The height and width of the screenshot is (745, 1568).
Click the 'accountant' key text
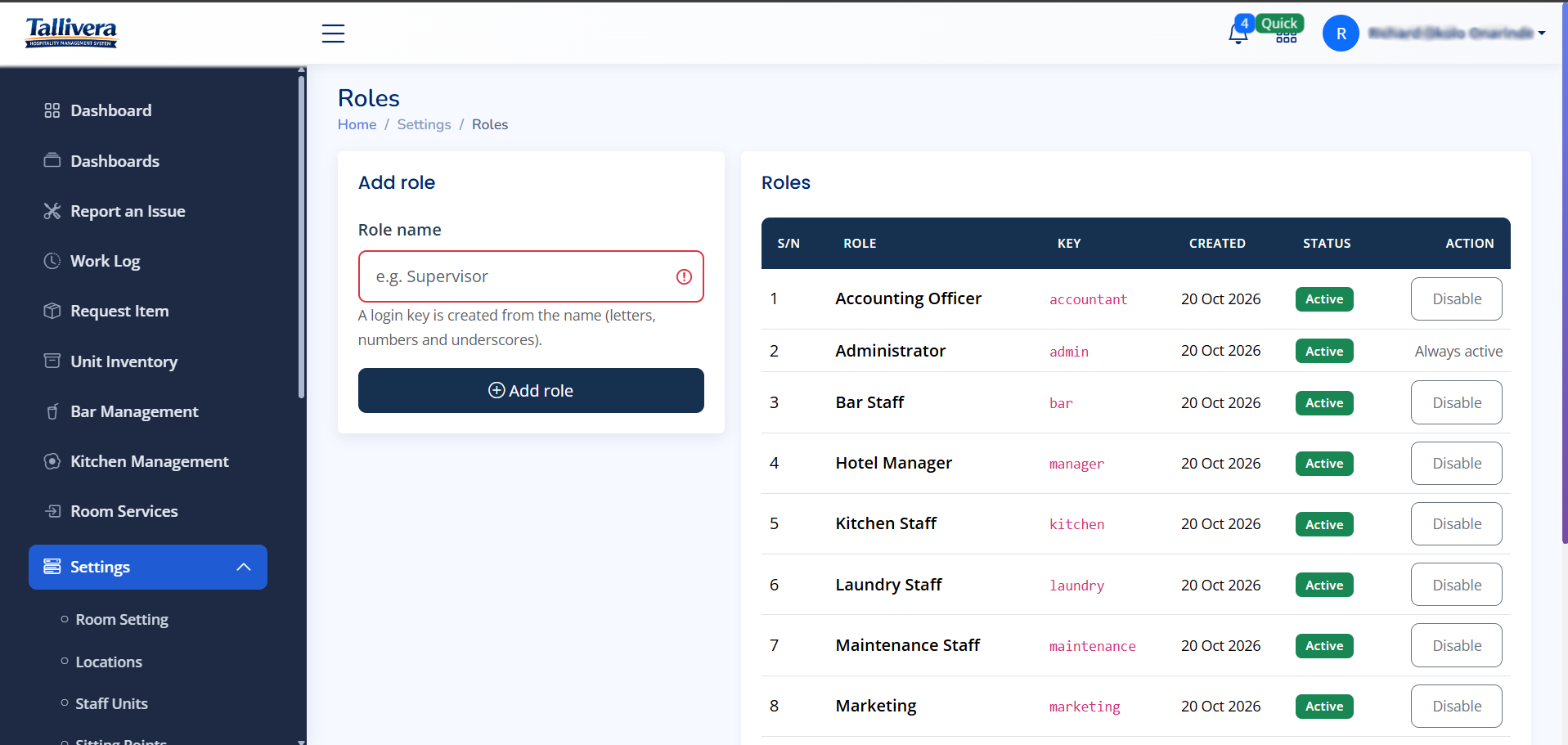(x=1088, y=299)
